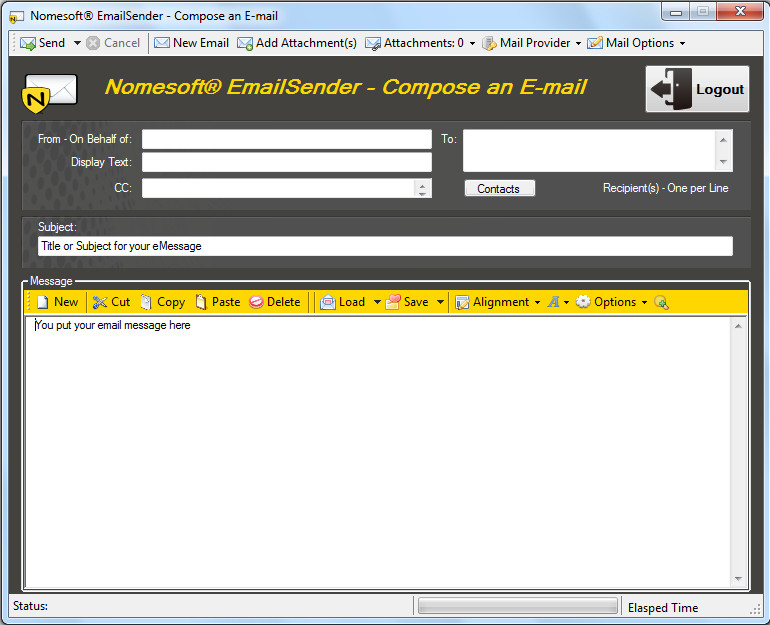The width and height of the screenshot is (770, 625).
Task: Focus the From - On Behalf of field
Action: click(x=287, y=139)
